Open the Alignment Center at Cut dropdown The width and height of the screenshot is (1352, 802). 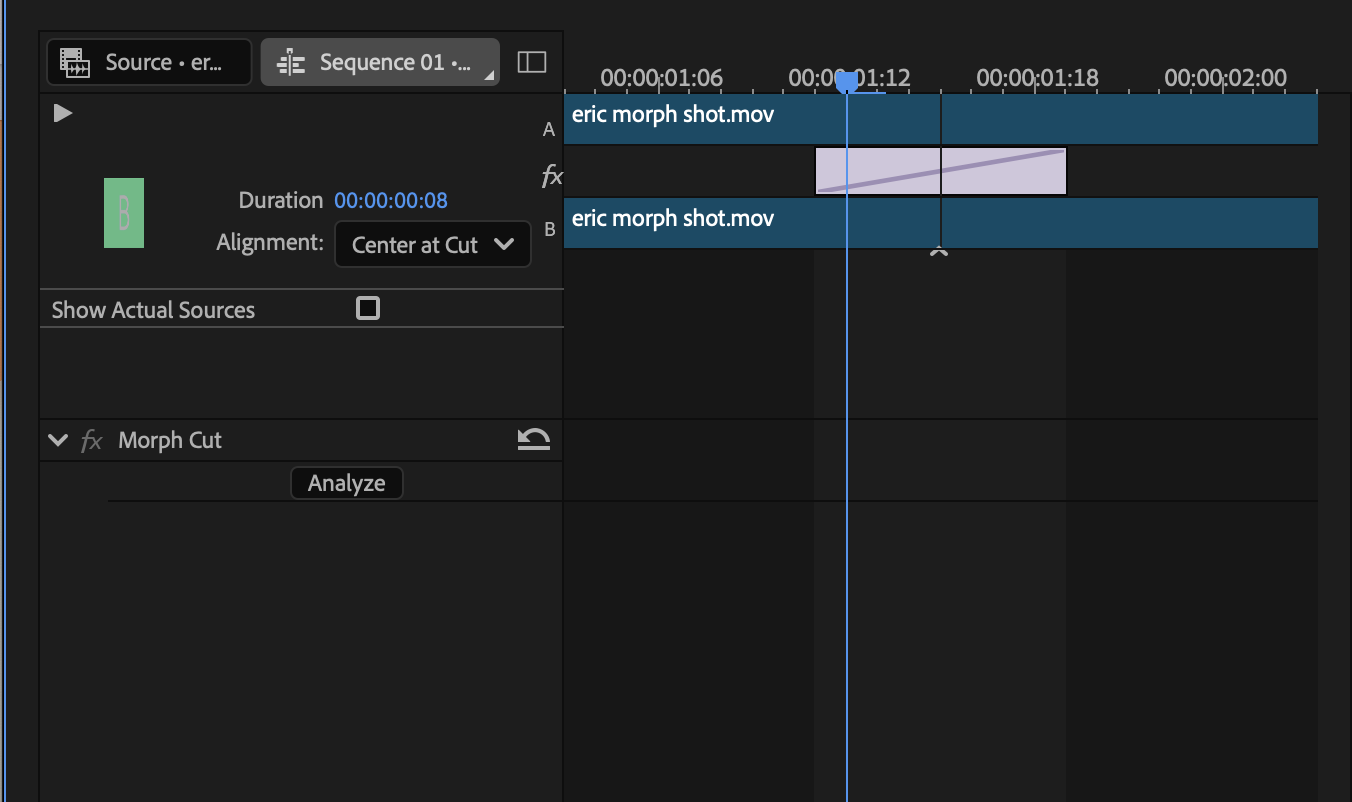432,244
